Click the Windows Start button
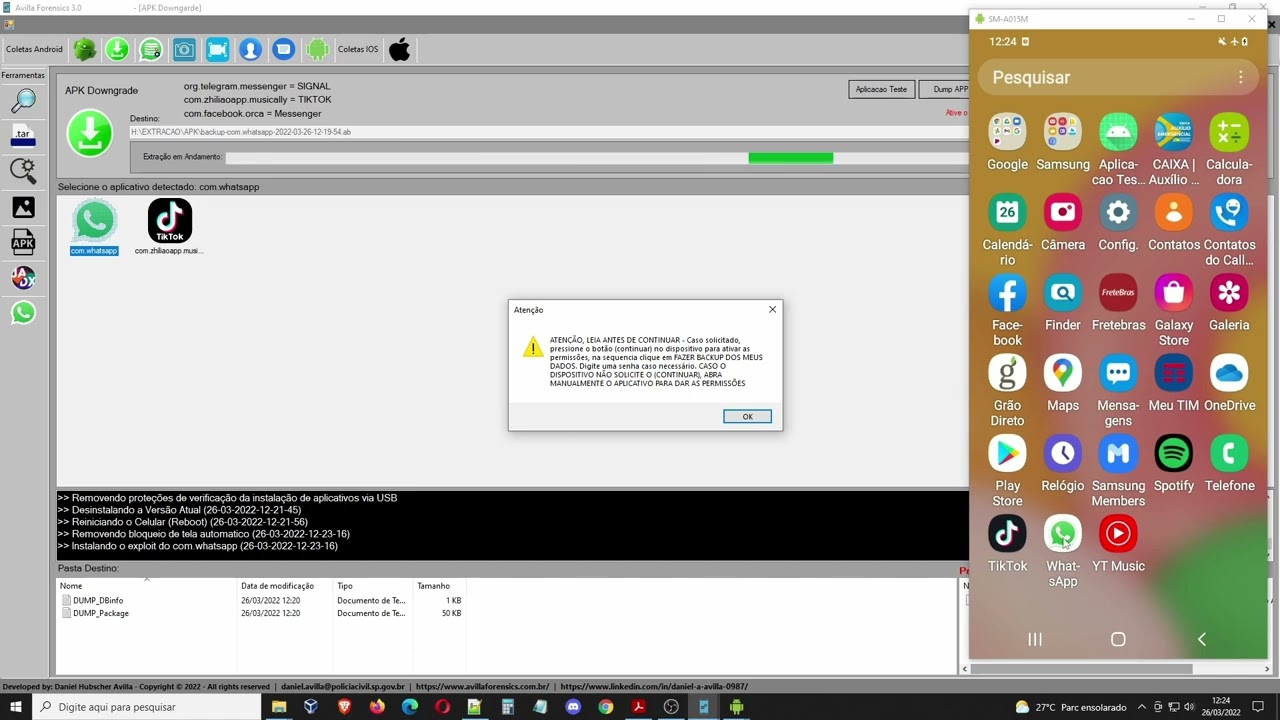Image resolution: width=1280 pixels, height=720 pixels. (x=16, y=707)
